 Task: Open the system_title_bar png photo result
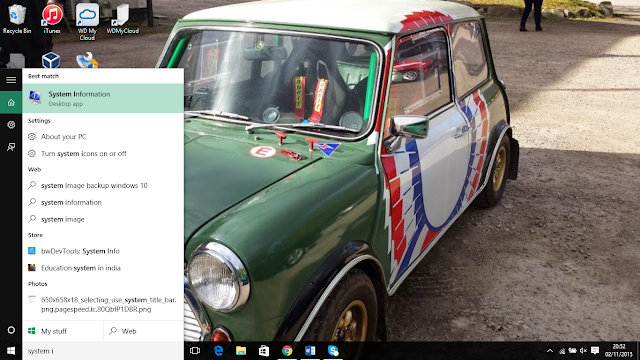(103, 304)
